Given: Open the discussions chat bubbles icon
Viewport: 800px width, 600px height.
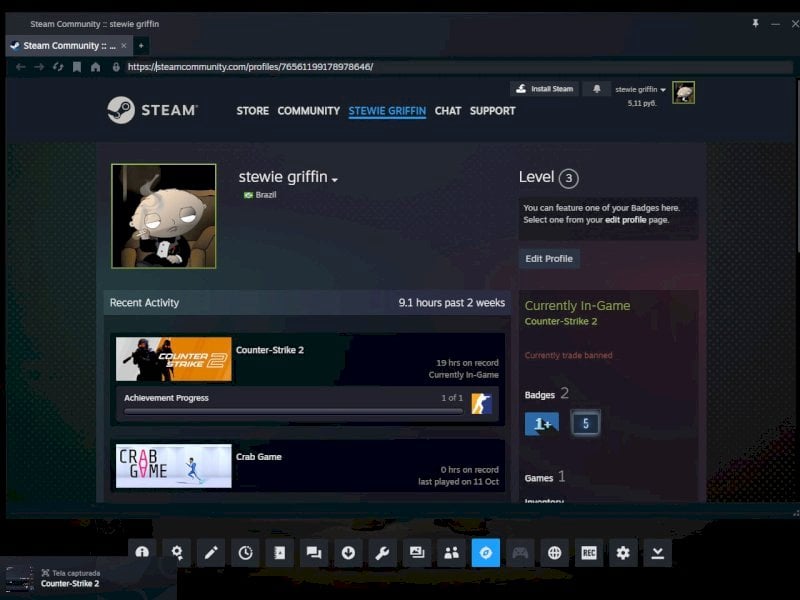Looking at the screenshot, I should coord(314,553).
